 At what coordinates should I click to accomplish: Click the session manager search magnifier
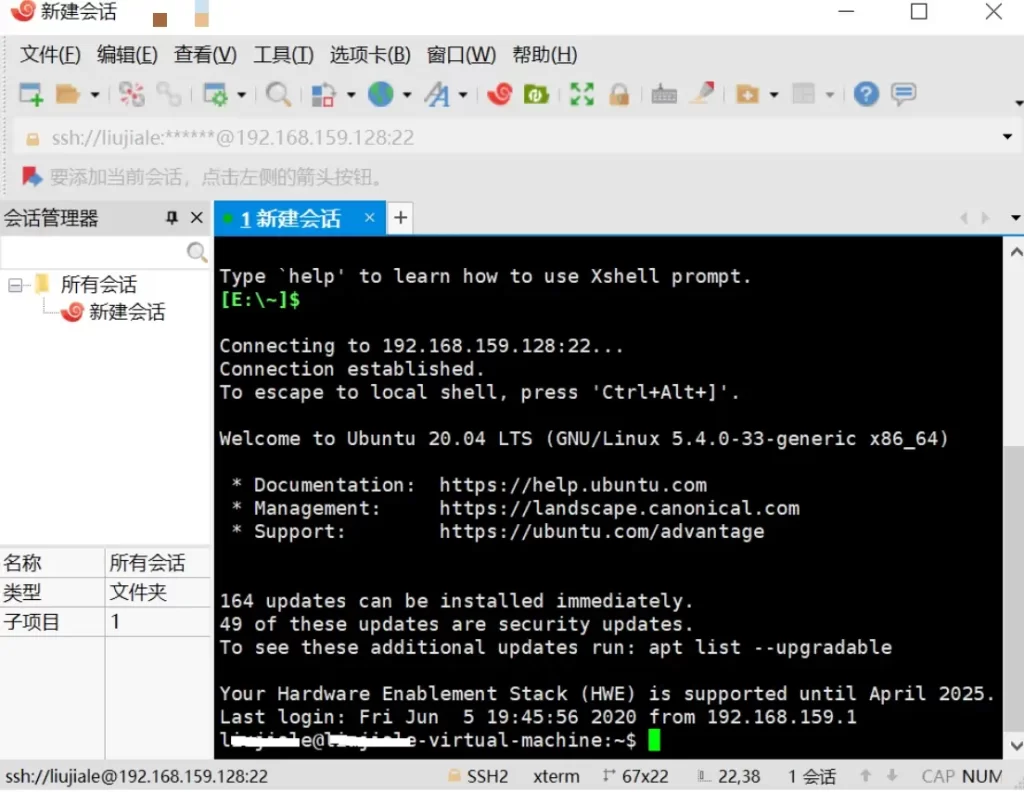pos(197,252)
